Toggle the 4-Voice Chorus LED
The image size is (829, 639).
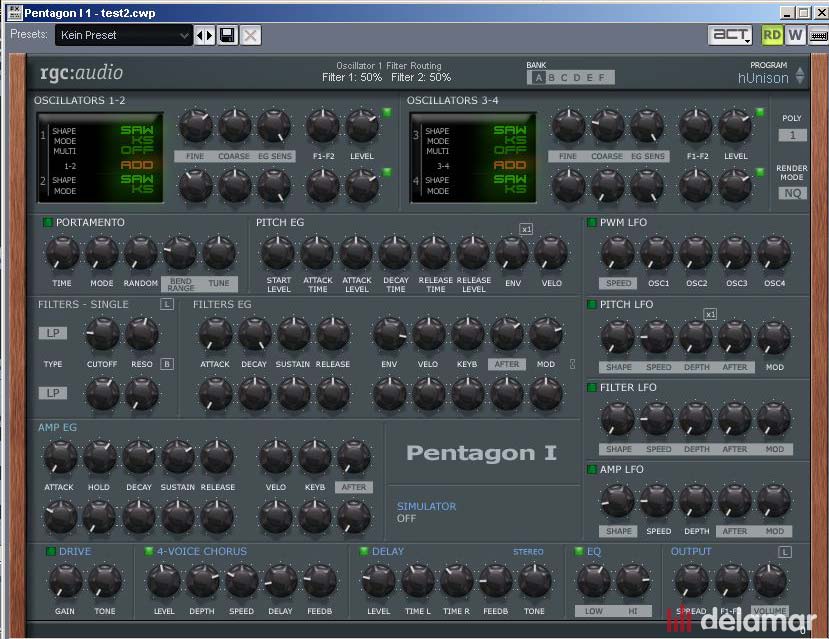pyautogui.click(x=149, y=551)
